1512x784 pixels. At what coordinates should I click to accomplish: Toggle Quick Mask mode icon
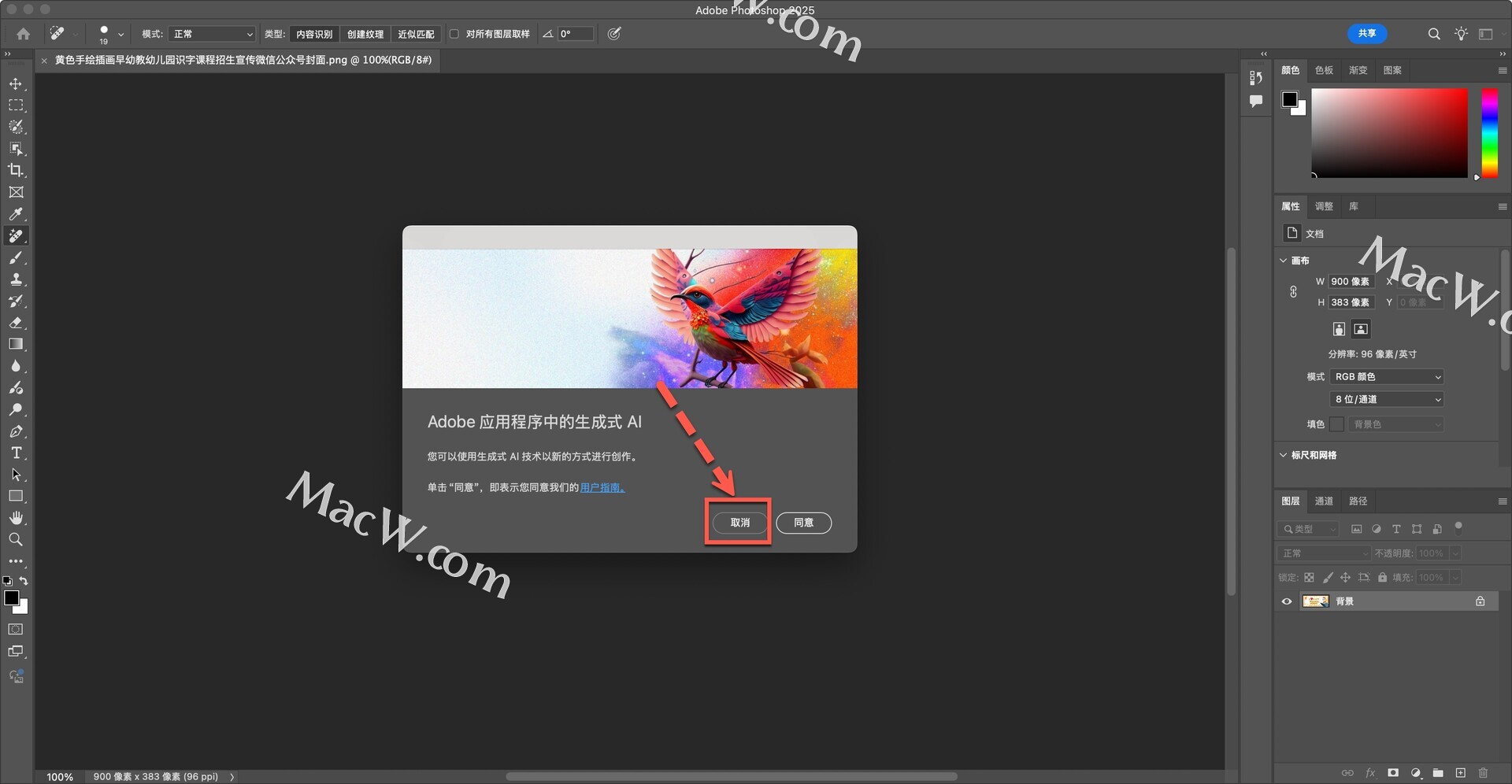(16, 630)
